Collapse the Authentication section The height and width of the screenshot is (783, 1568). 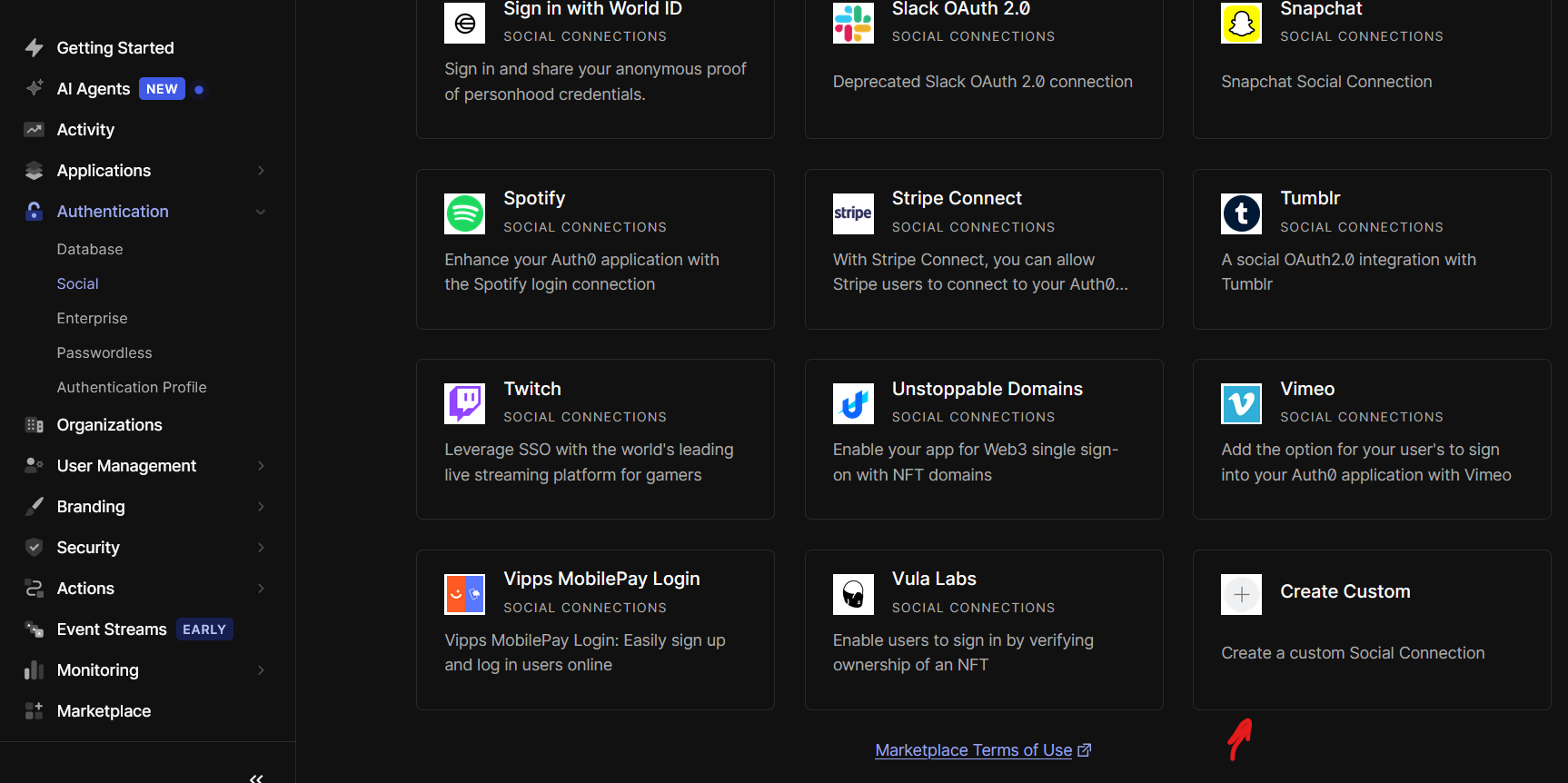coord(262,211)
